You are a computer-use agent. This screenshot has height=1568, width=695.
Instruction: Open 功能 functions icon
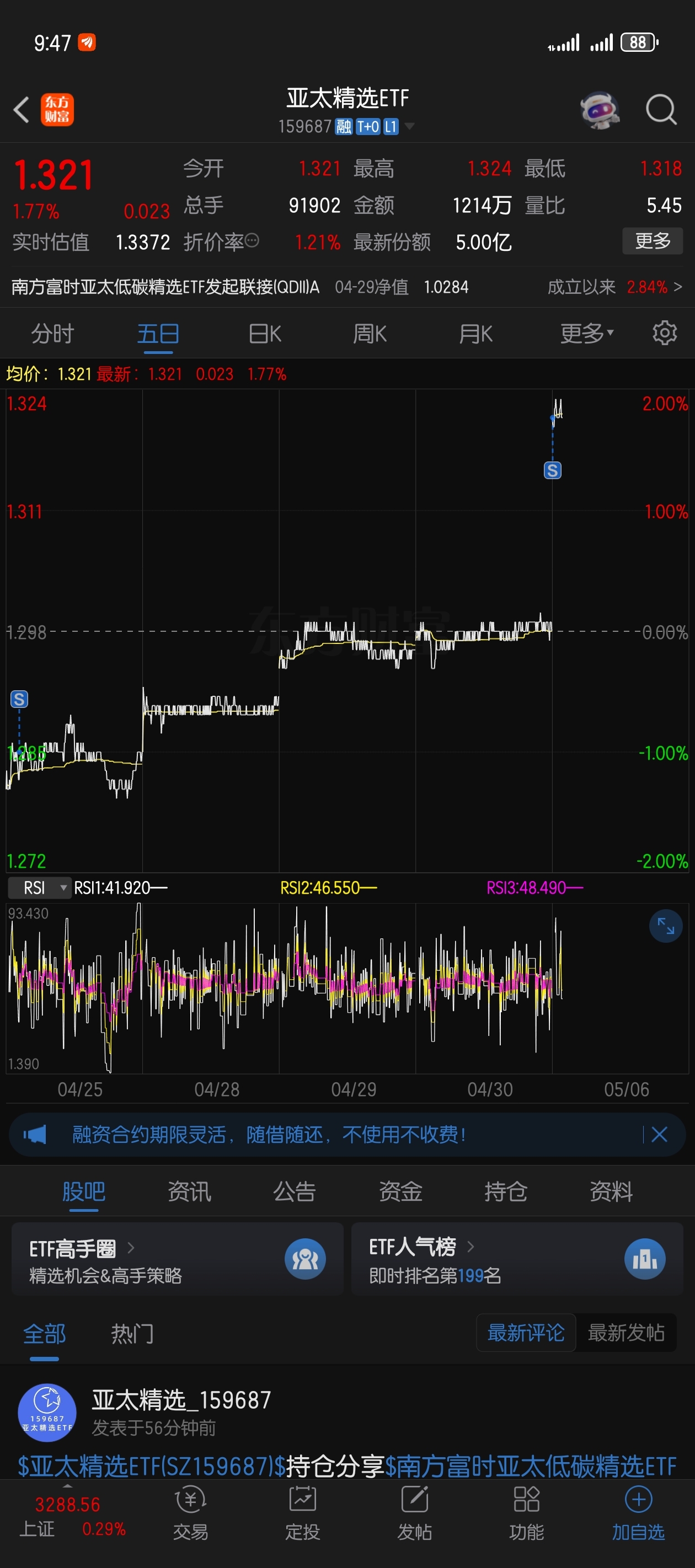tap(527, 1499)
